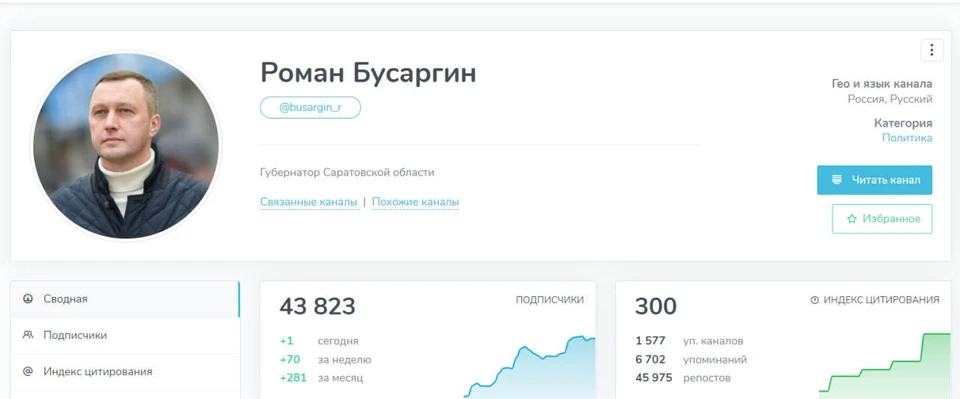Click the Россия, Русский value
The height and width of the screenshot is (399, 960).
890,99
